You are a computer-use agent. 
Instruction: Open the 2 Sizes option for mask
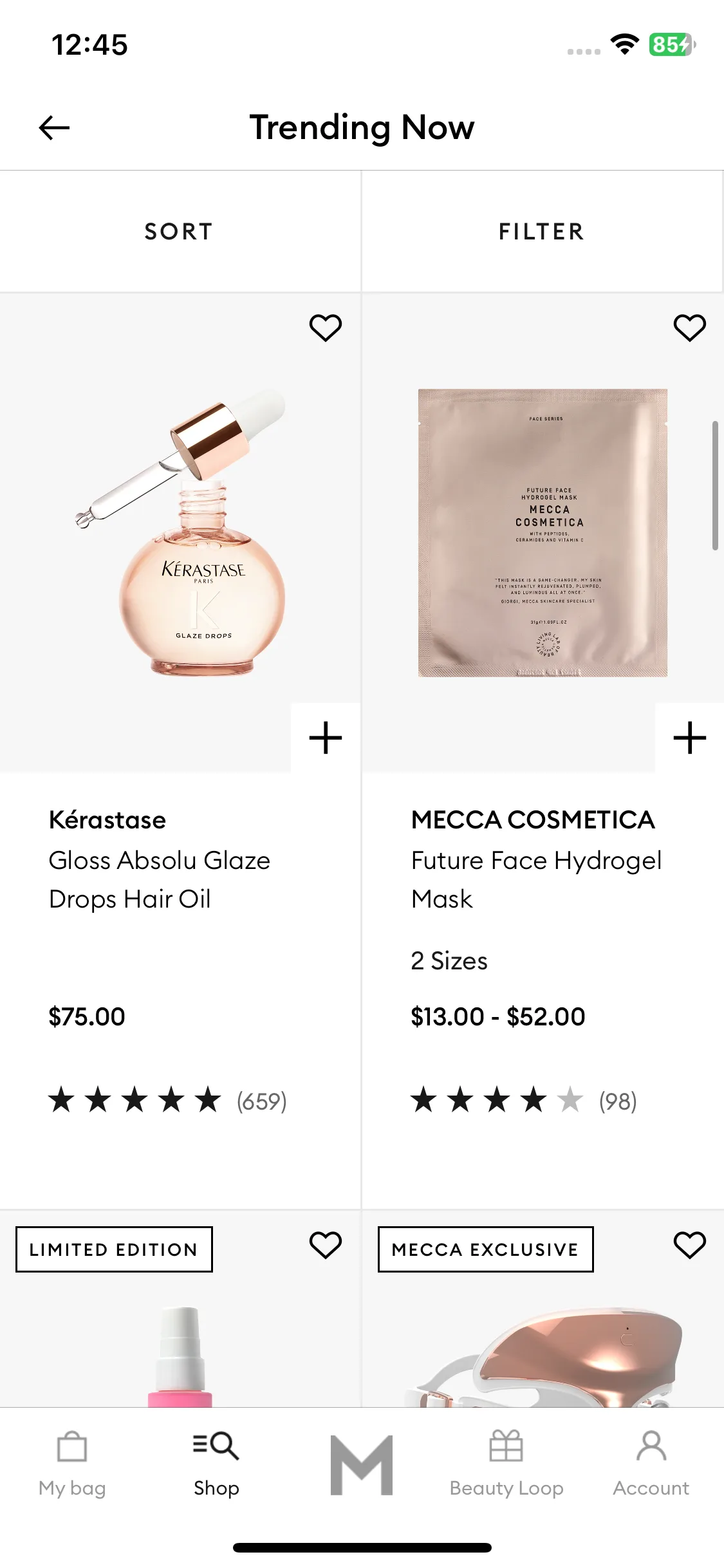(449, 961)
